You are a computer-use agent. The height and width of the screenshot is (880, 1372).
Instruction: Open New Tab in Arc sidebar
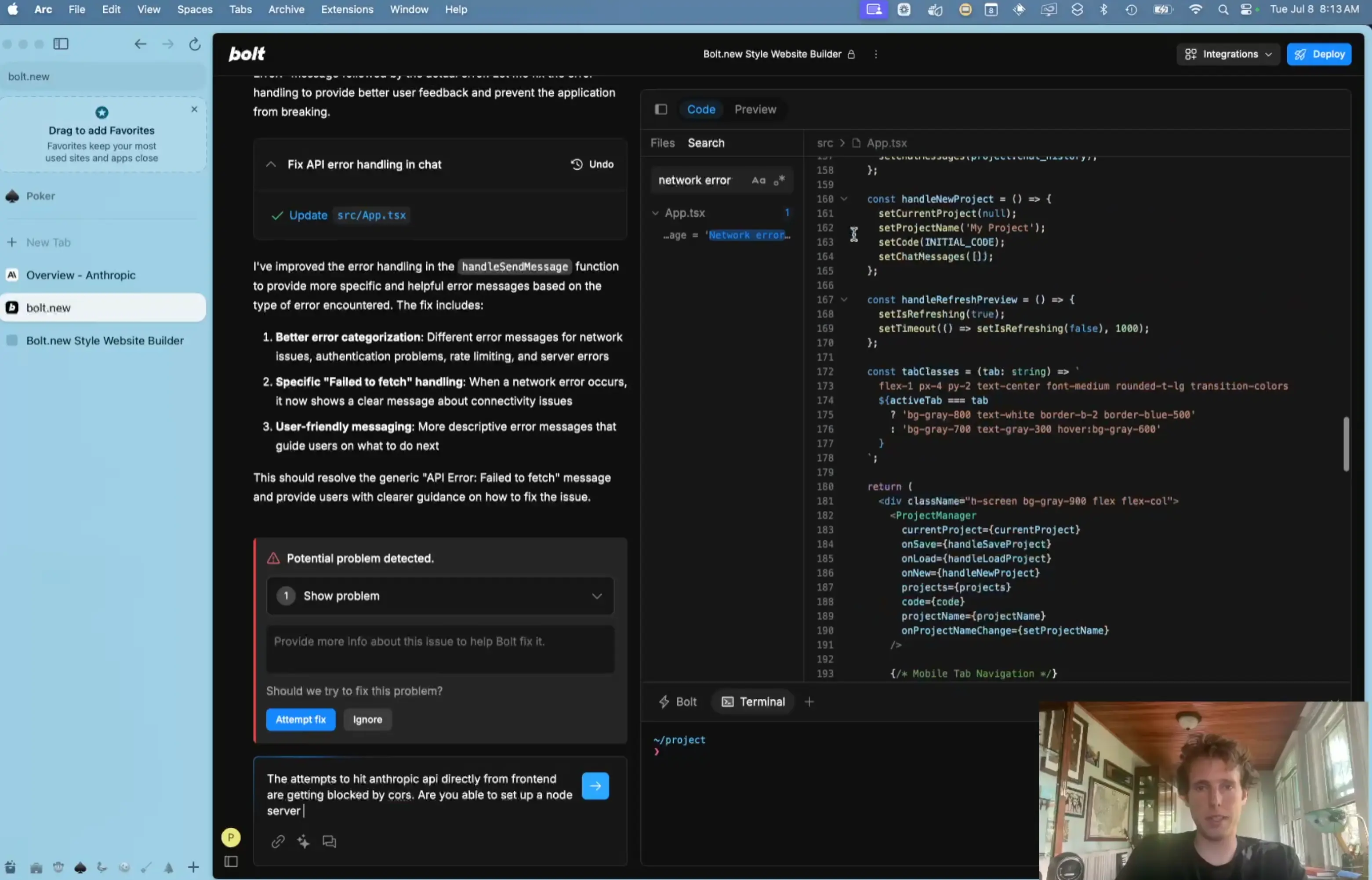pos(103,242)
